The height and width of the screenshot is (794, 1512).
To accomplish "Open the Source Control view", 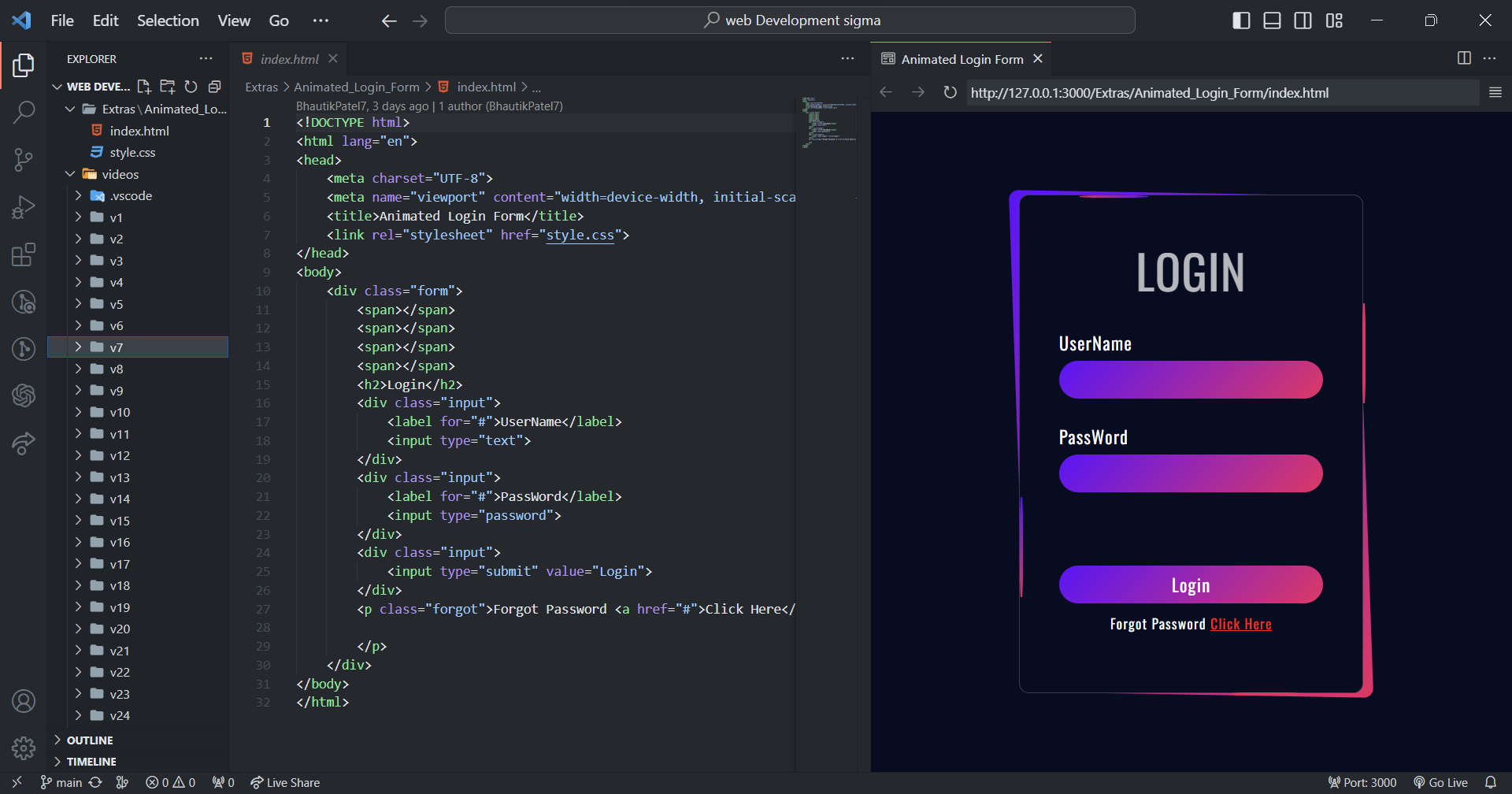I will tap(24, 160).
